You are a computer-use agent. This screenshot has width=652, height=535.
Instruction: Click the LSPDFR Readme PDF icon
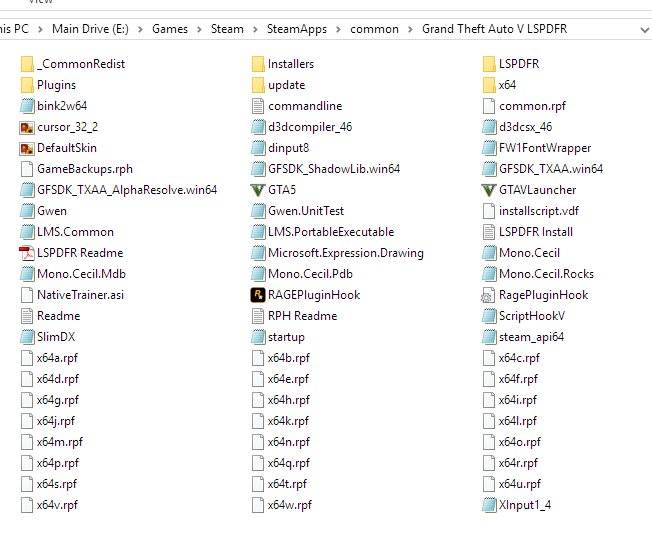(27, 253)
